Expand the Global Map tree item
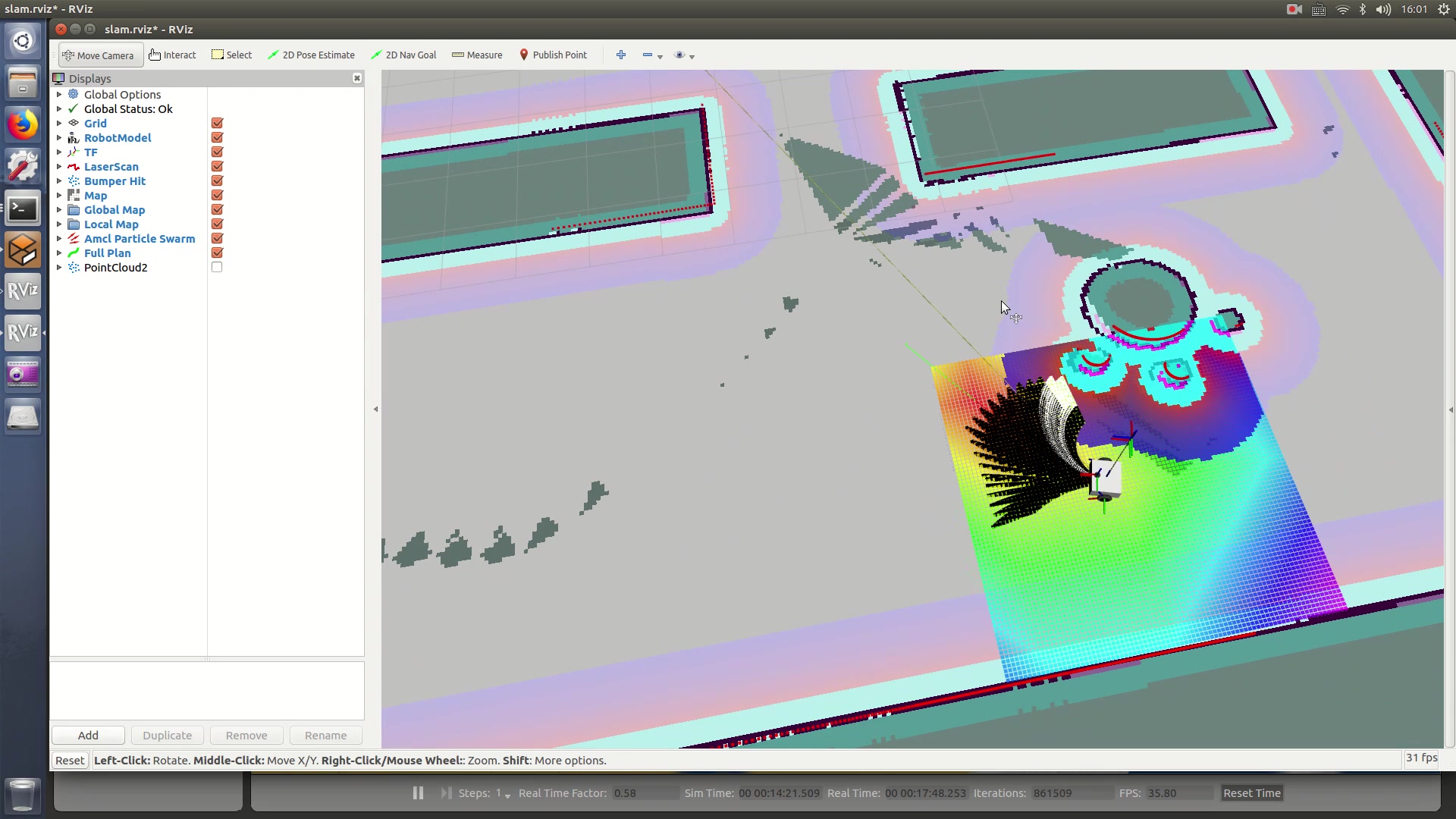 click(x=59, y=210)
